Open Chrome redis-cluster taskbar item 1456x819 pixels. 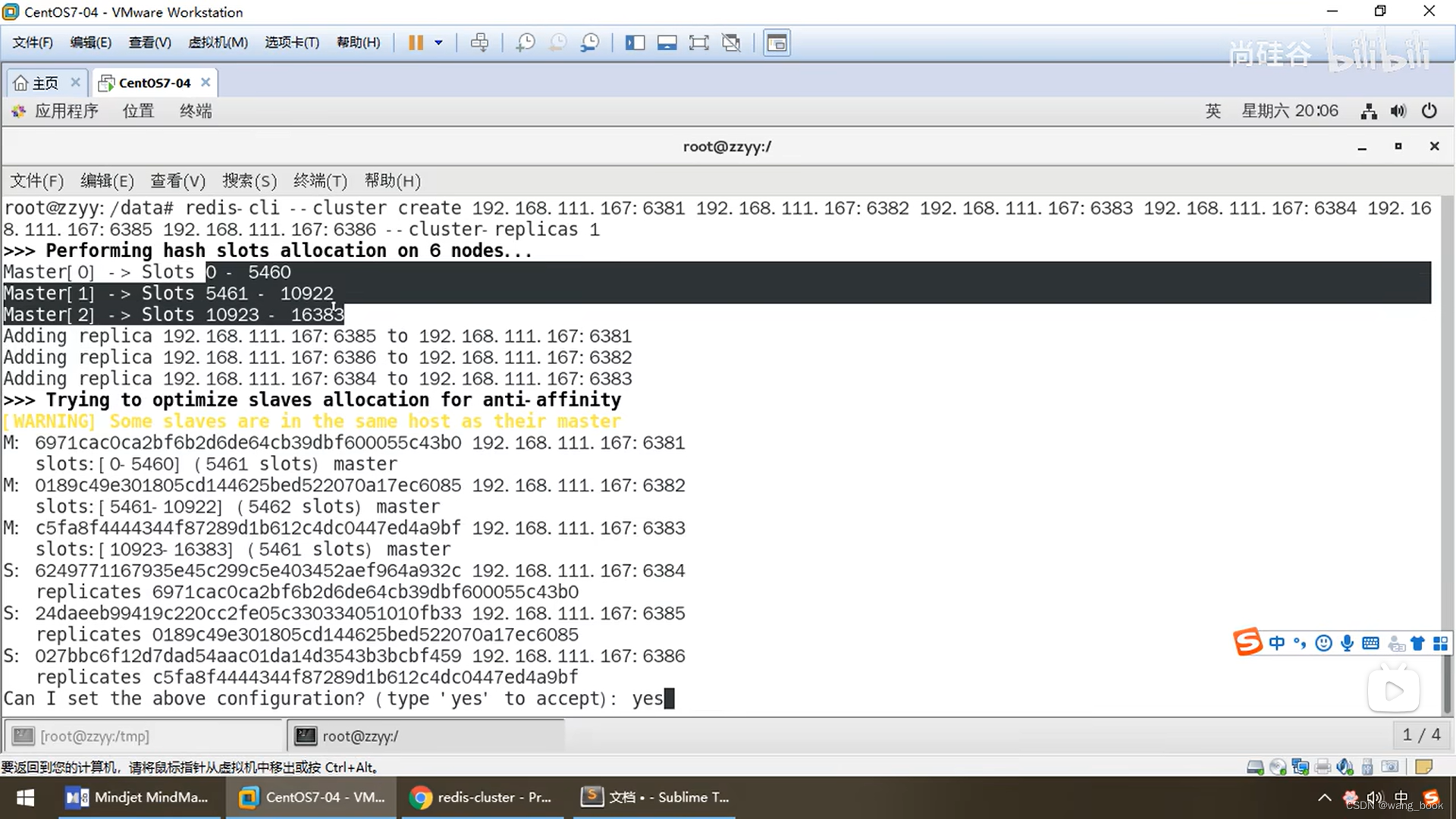pos(480,797)
